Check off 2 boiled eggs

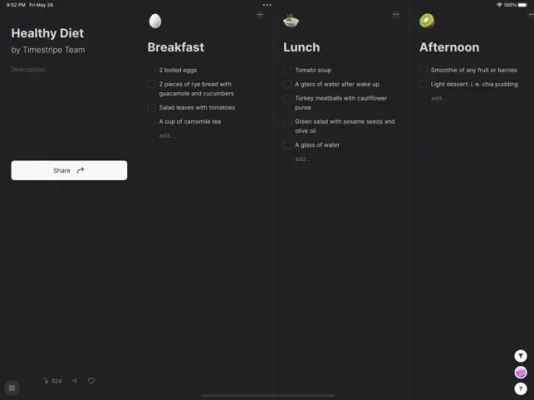click(151, 70)
